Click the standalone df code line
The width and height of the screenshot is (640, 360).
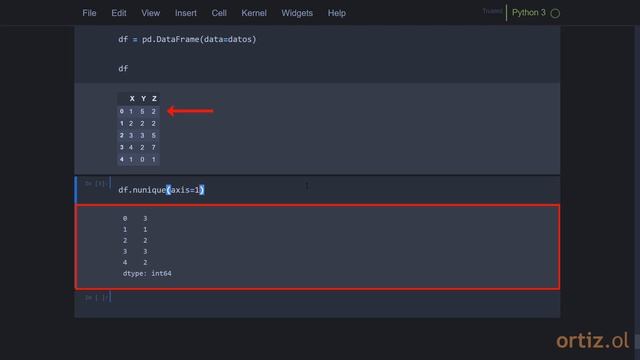point(123,69)
